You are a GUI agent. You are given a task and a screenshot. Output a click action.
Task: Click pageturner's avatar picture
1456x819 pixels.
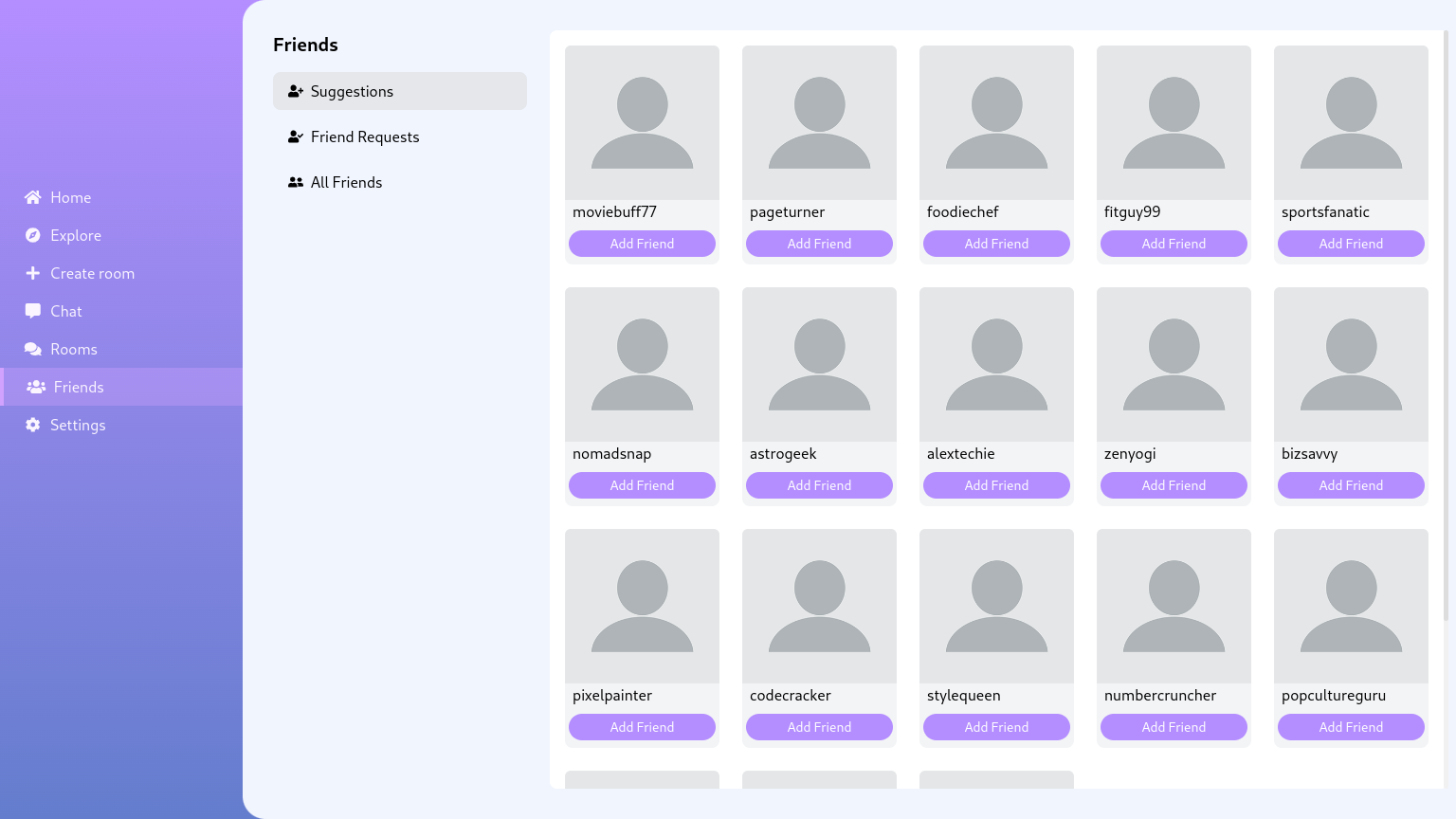click(x=819, y=122)
